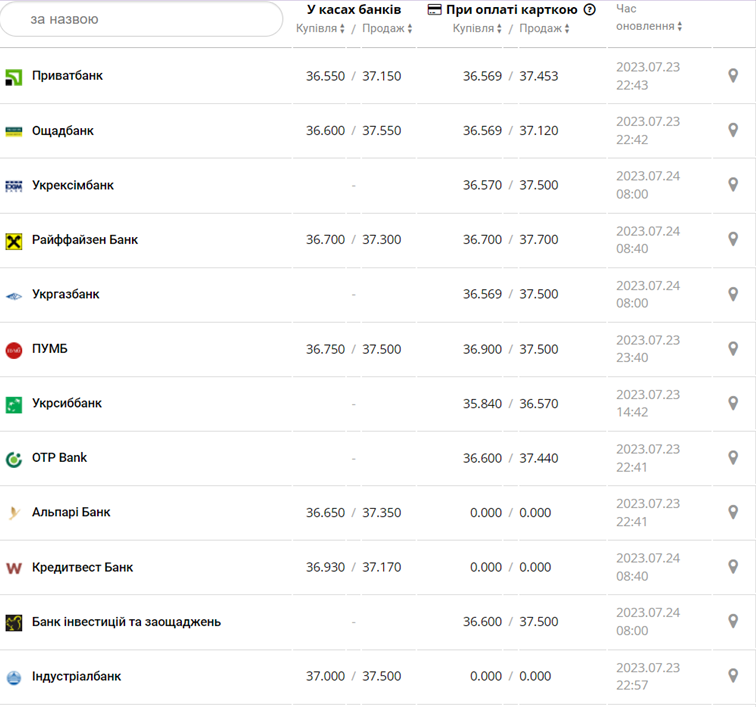The height and width of the screenshot is (707, 756).
Task: Sort by Час оновлення column
Action: [x=650, y=26]
